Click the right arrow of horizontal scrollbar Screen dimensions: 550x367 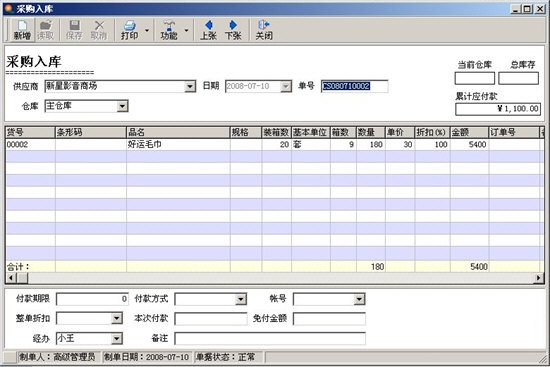tap(538, 278)
